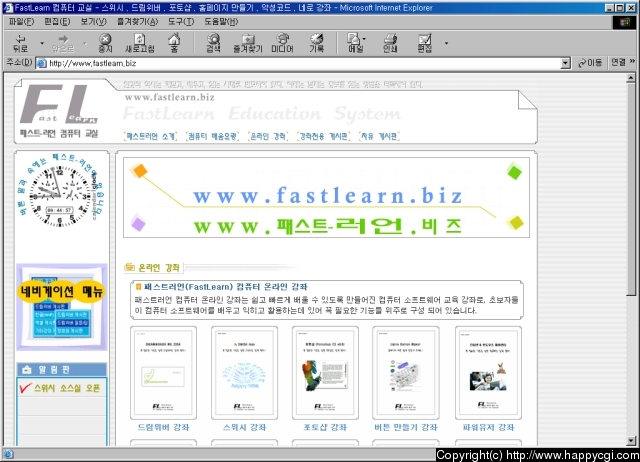The image size is (640, 462).
Task: Click the Back (뒤로) toolbar button
Action: (x=20, y=43)
